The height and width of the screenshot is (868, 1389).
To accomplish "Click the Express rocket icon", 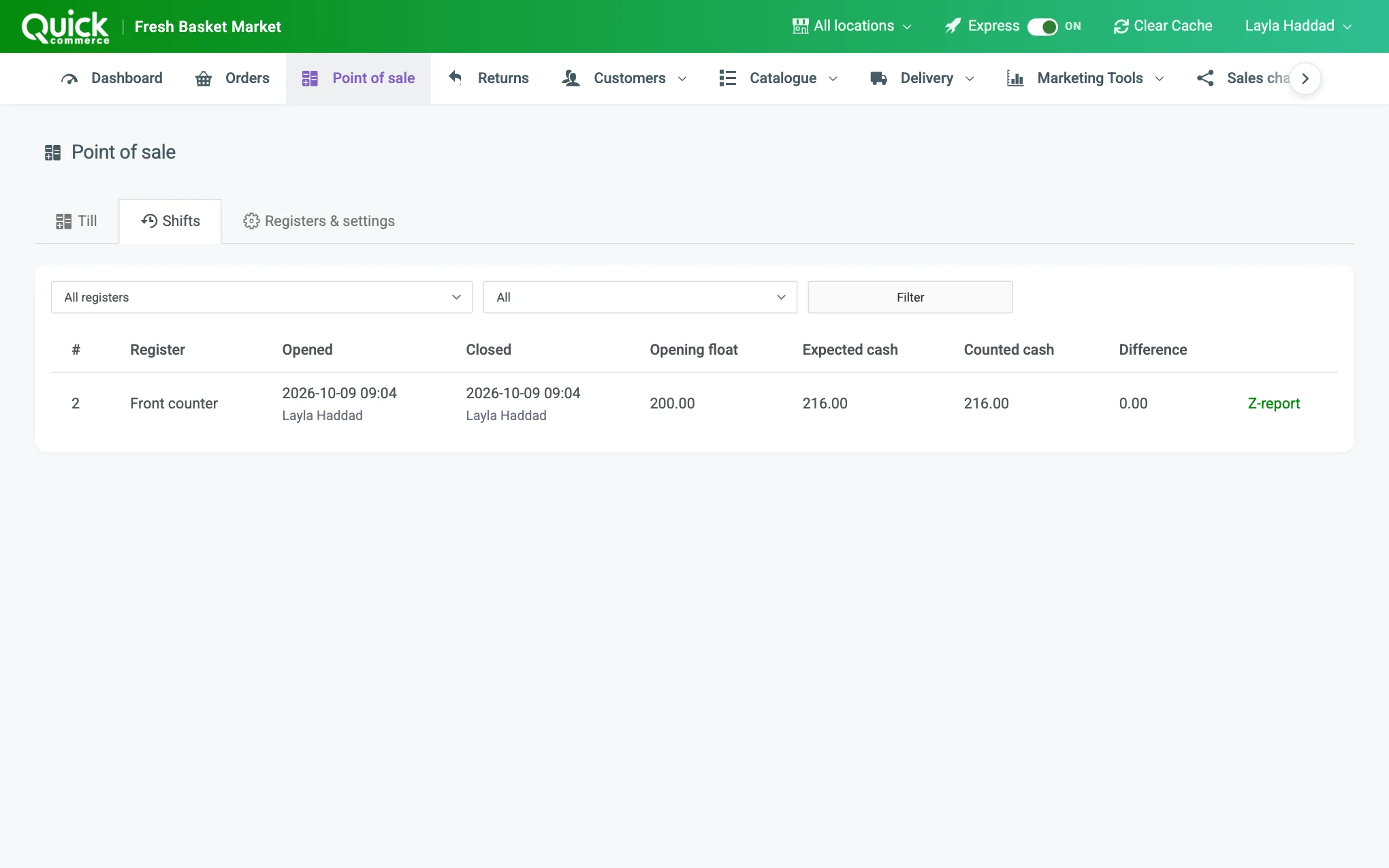I will [953, 26].
